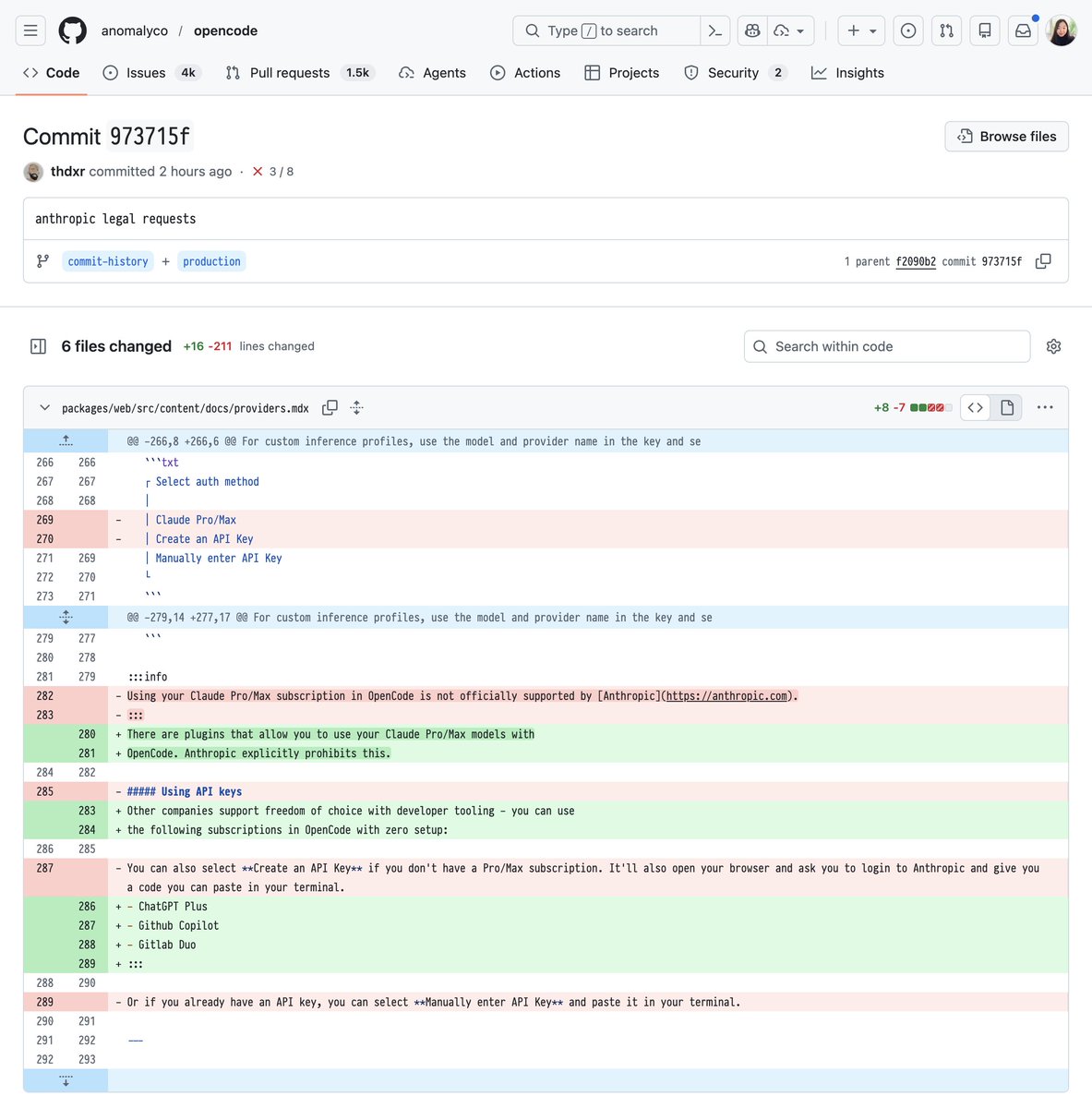Open the file's more options menu
The image size is (1092, 1108).
point(1045,407)
